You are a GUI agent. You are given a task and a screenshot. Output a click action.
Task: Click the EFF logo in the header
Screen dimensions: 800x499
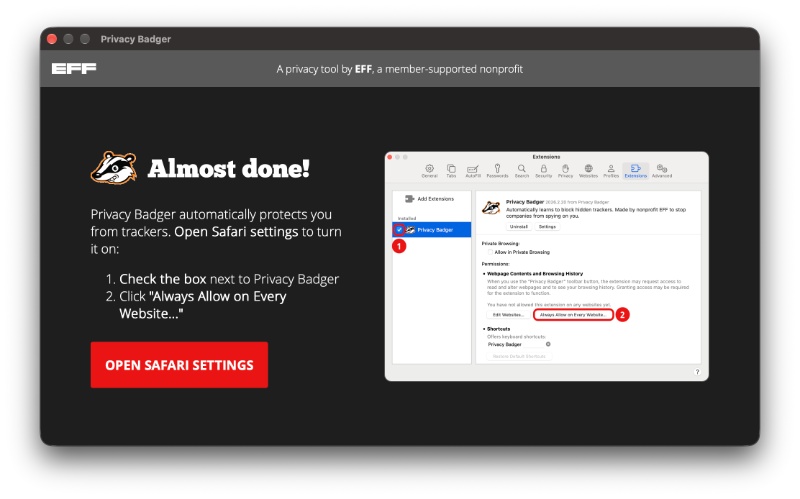pyautogui.click(x=74, y=68)
